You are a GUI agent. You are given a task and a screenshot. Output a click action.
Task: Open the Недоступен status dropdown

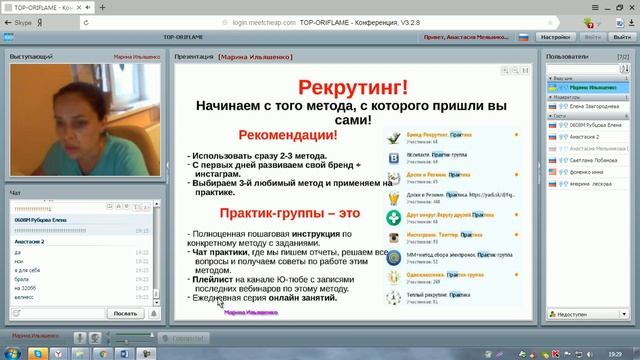588,314
